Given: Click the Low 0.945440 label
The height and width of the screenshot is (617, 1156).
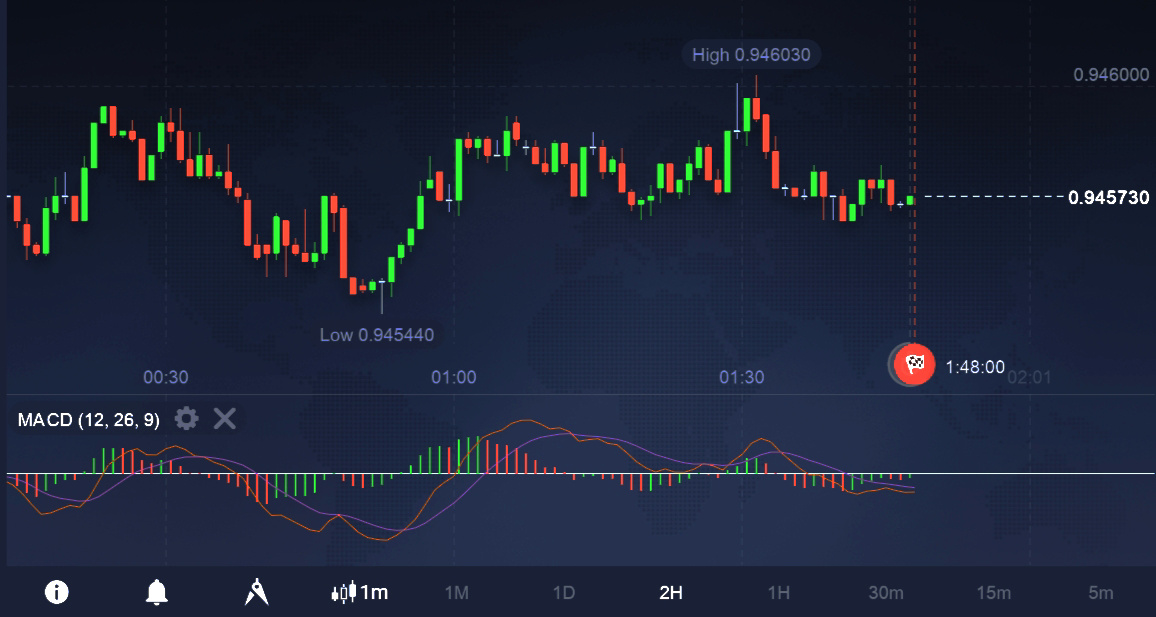Looking at the screenshot, I should [377, 334].
